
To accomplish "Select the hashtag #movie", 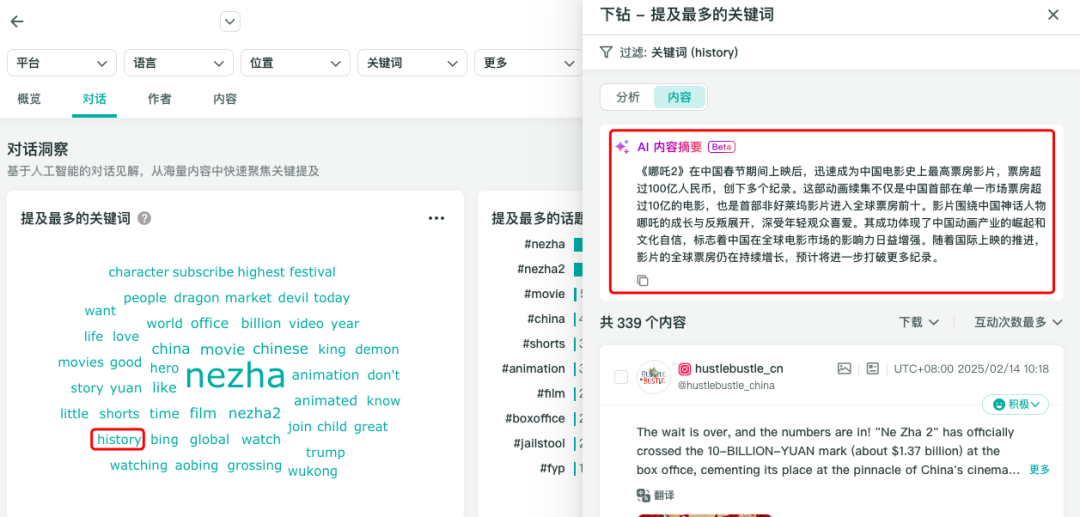I will [x=544, y=294].
